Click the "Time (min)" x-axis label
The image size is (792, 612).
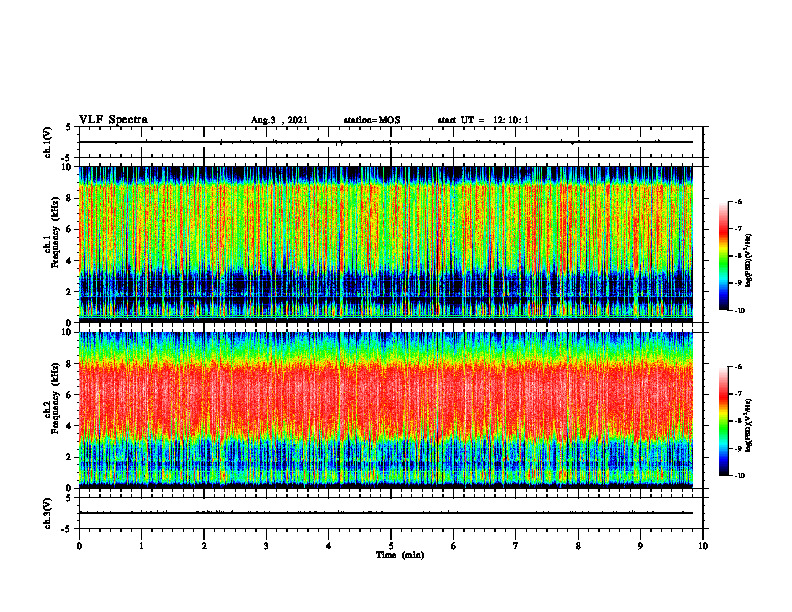(400, 555)
